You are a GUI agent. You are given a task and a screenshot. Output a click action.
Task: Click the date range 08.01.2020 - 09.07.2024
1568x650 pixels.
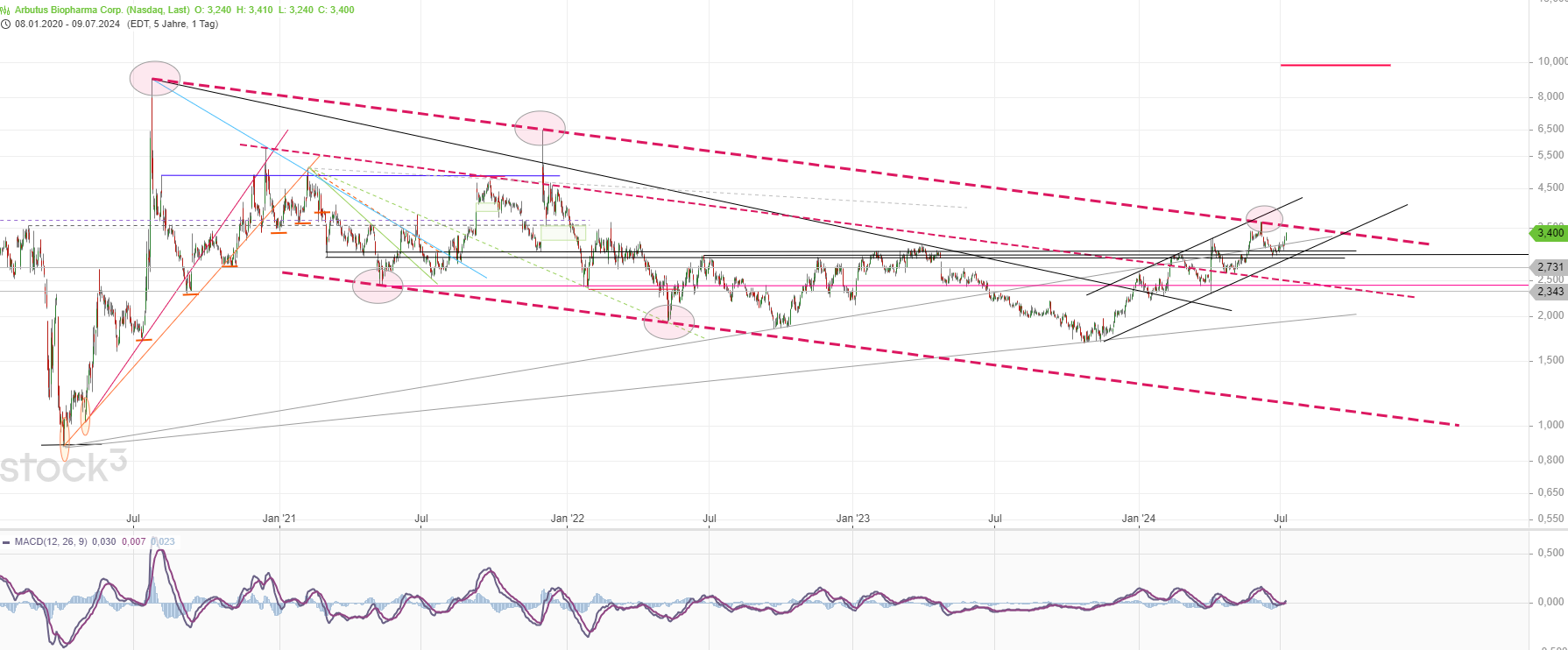point(67,24)
